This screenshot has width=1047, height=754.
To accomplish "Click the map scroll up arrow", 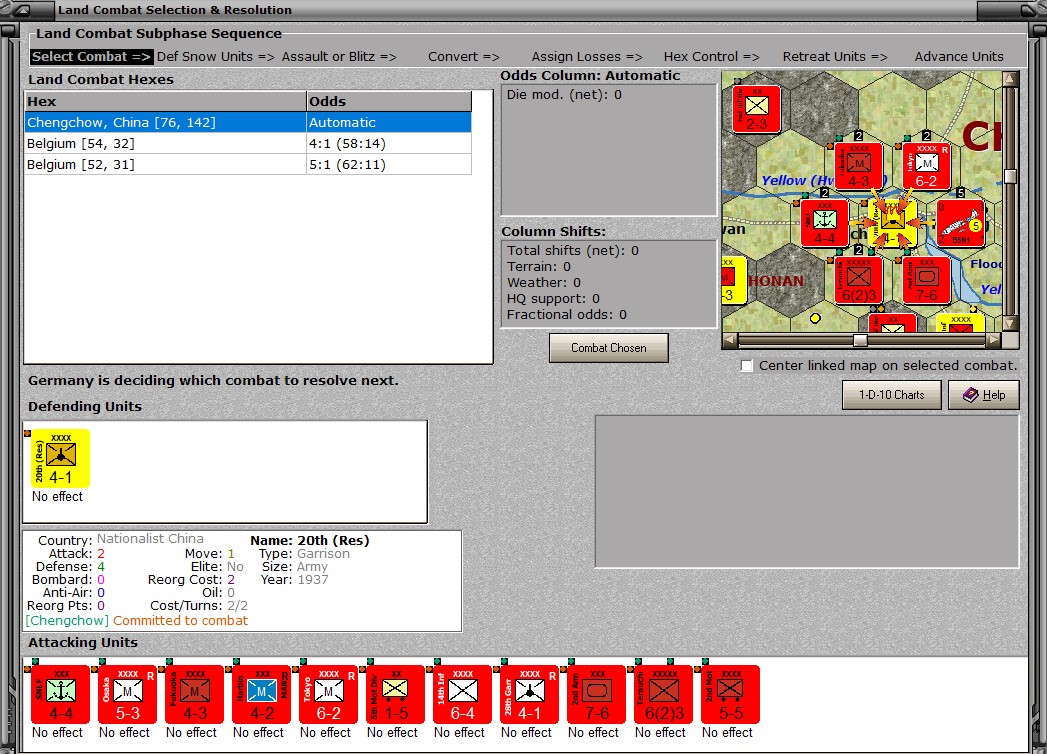I will pos(1010,79).
